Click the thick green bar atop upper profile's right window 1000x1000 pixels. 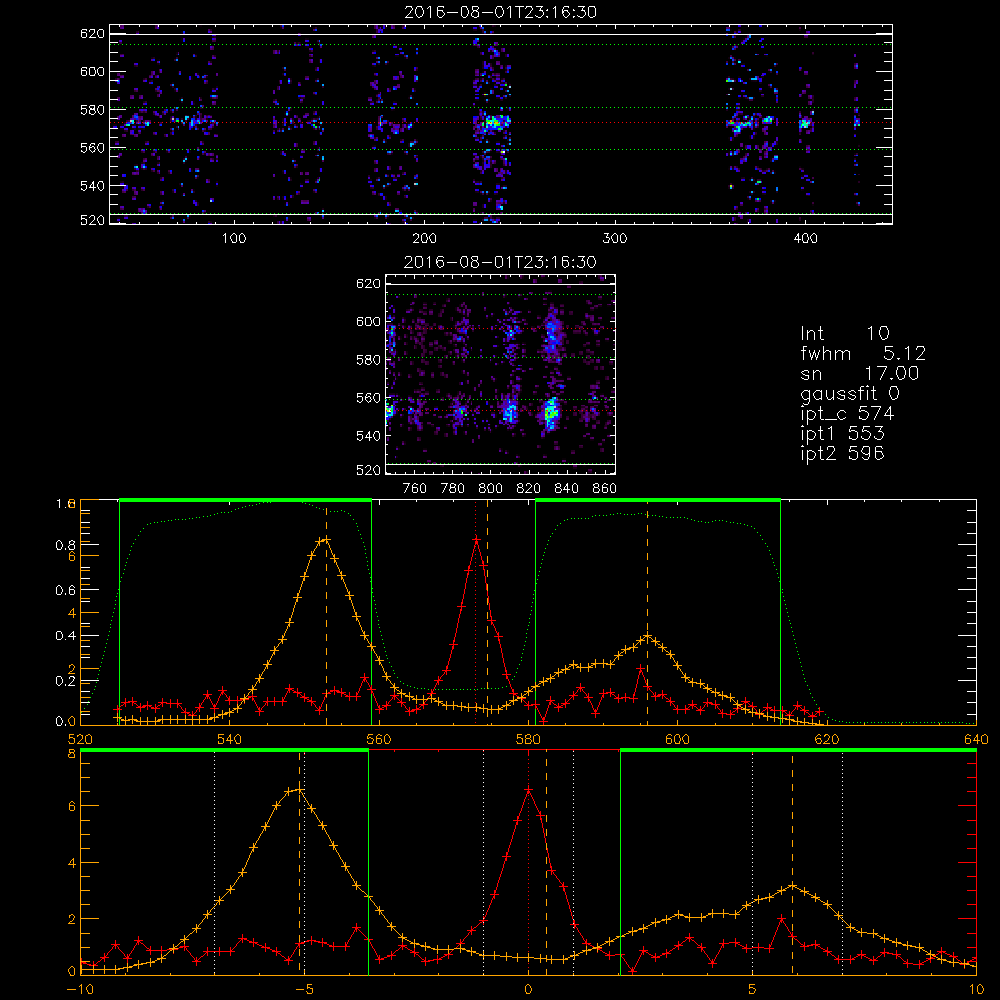pyautogui.click(x=658, y=500)
